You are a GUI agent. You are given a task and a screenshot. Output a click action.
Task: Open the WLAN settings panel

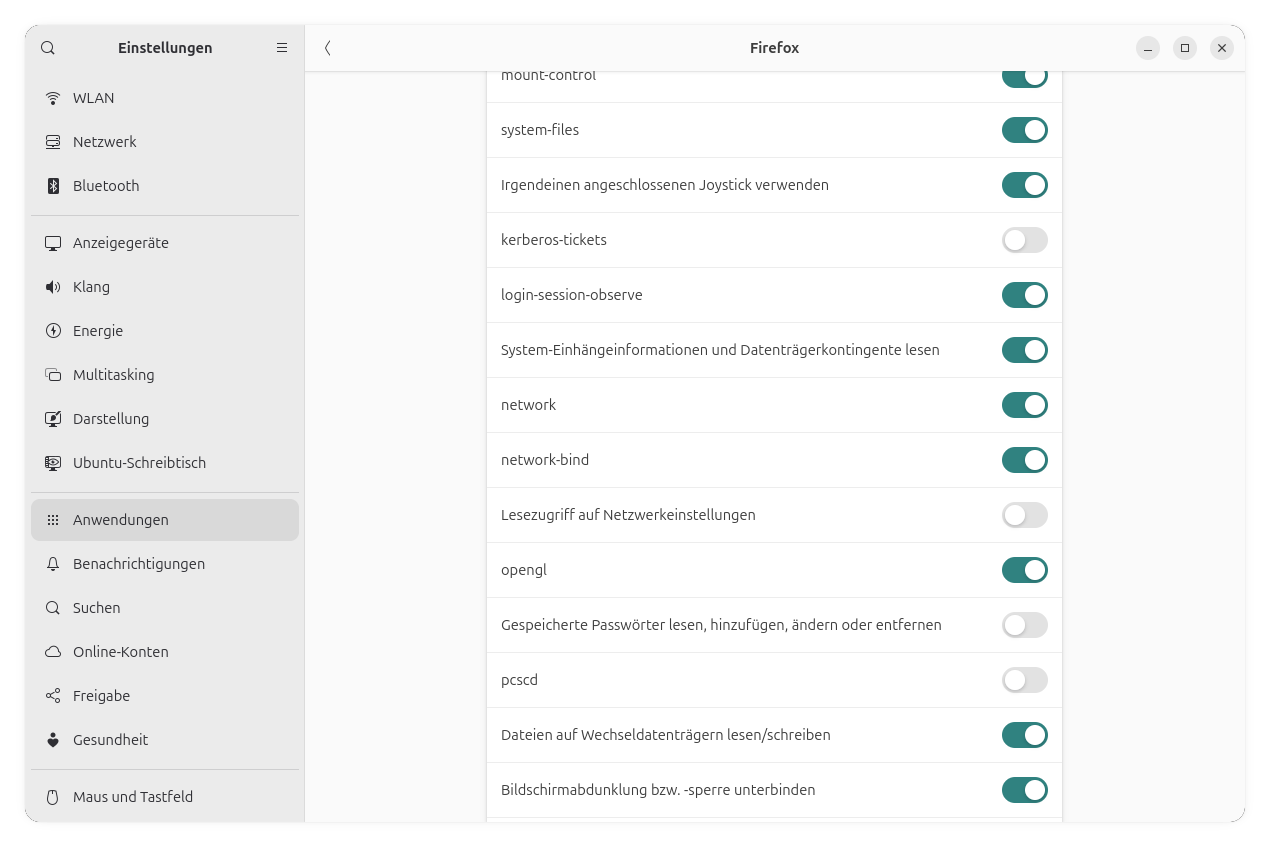click(x=165, y=98)
